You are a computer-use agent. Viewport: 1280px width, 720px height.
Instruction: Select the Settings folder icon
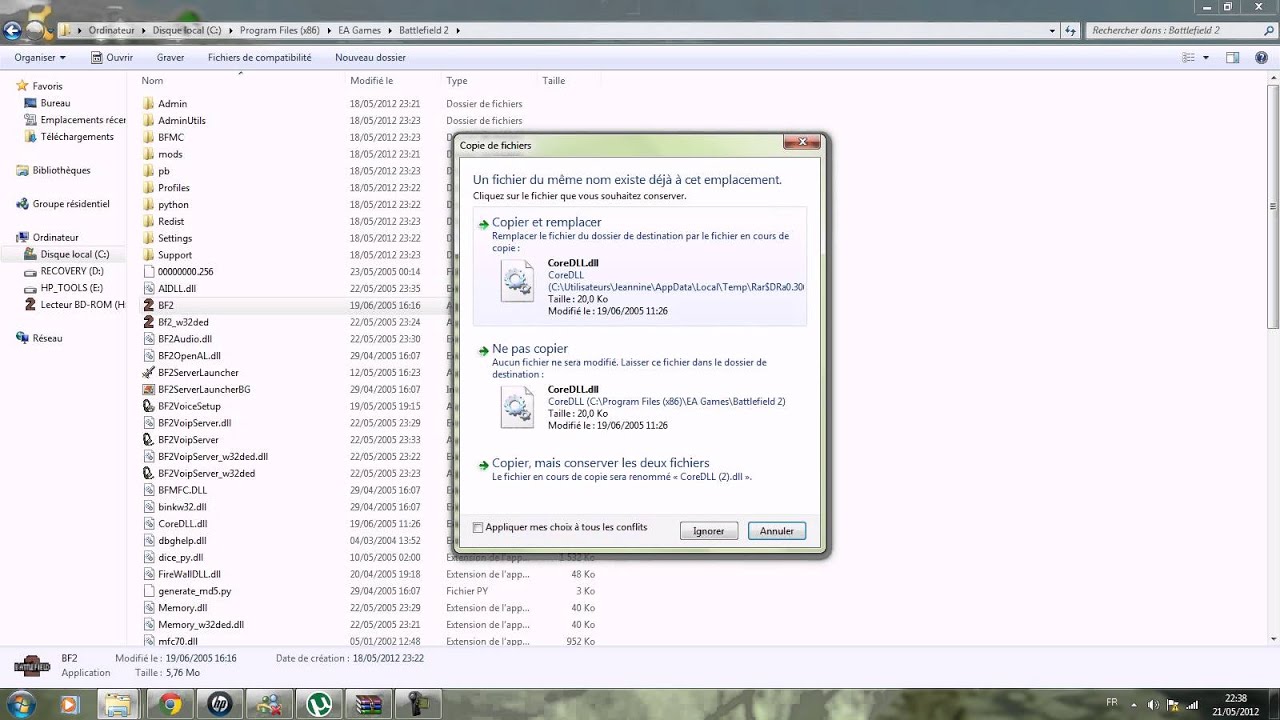149,238
